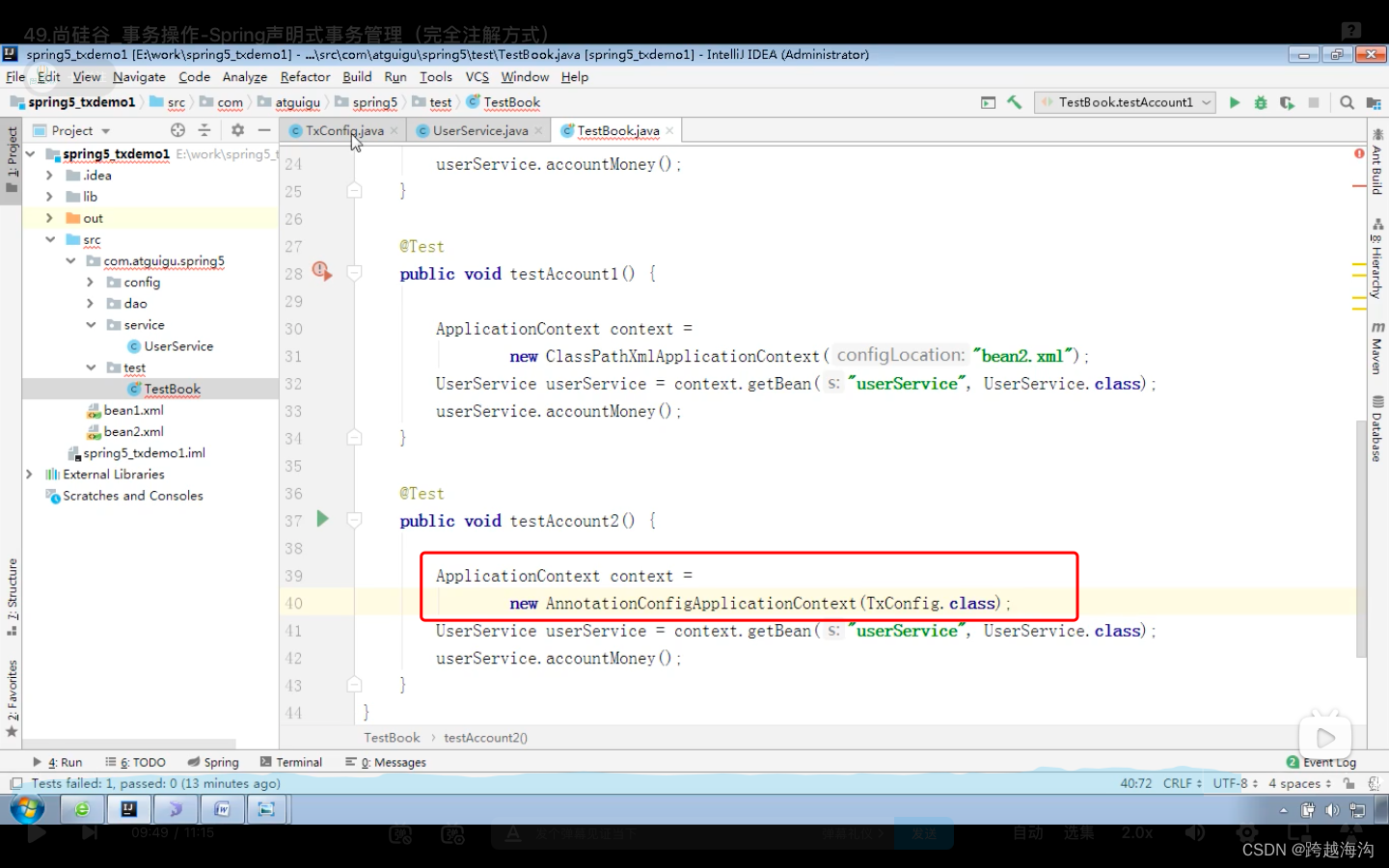Close the UserService.java tab

(x=538, y=131)
